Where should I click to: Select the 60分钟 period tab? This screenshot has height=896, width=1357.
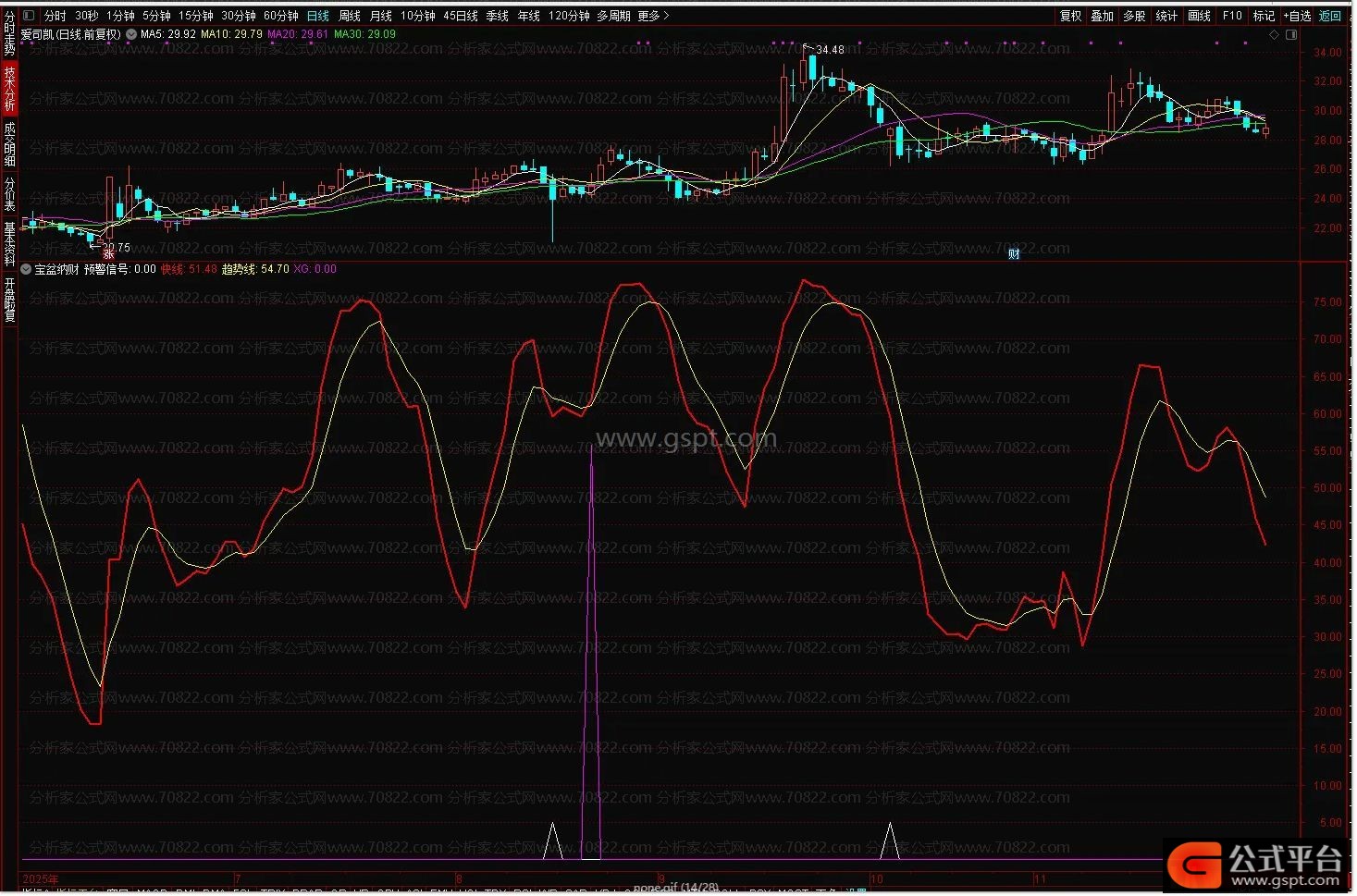click(x=281, y=16)
